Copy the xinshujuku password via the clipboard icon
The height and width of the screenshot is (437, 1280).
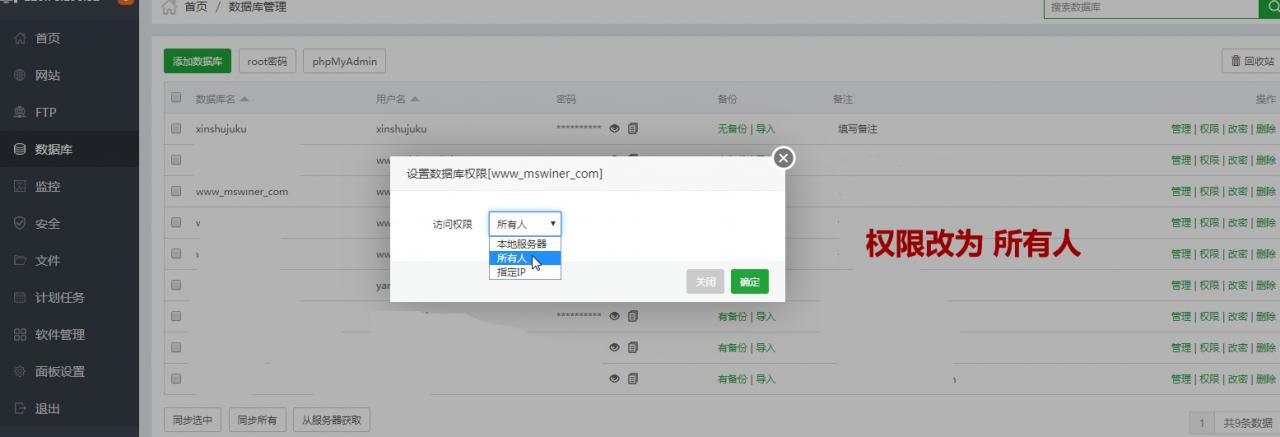pos(633,129)
